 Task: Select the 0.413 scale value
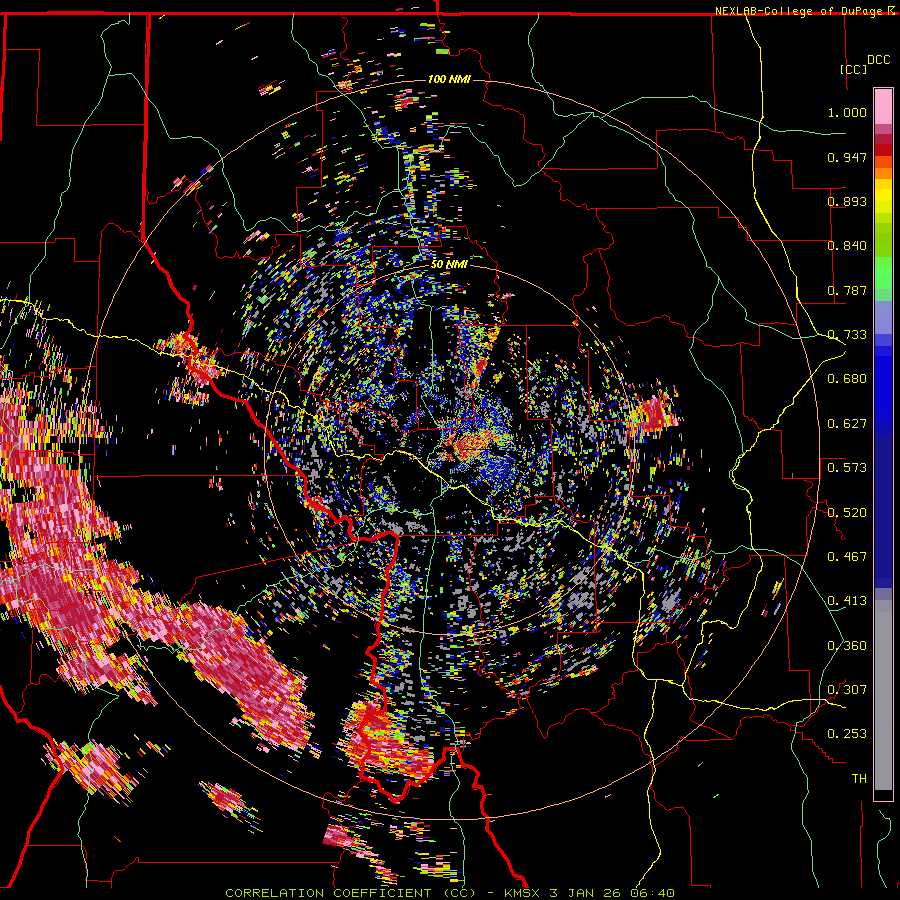pos(847,601)
